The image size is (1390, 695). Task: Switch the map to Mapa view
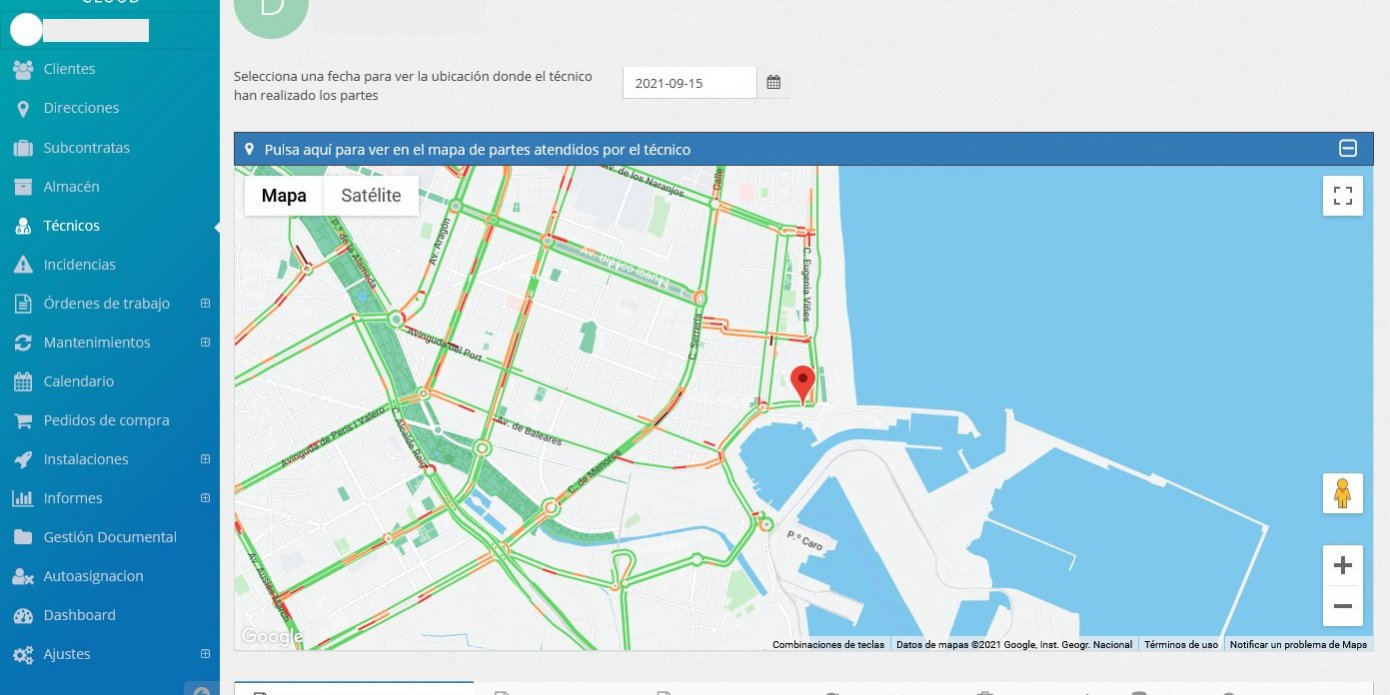coord(283,195)
